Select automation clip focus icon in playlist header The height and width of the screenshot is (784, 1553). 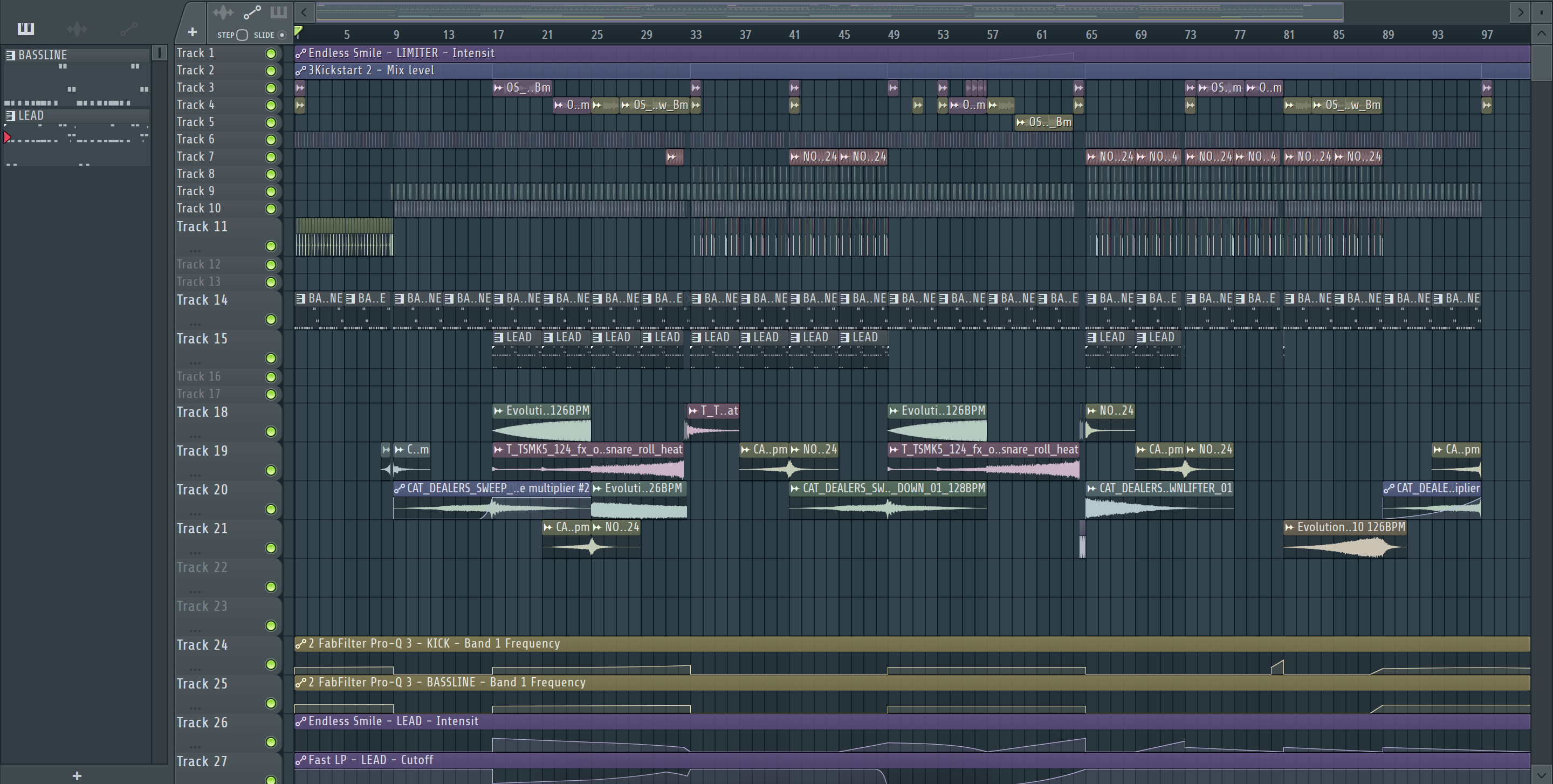click(252, 12)
